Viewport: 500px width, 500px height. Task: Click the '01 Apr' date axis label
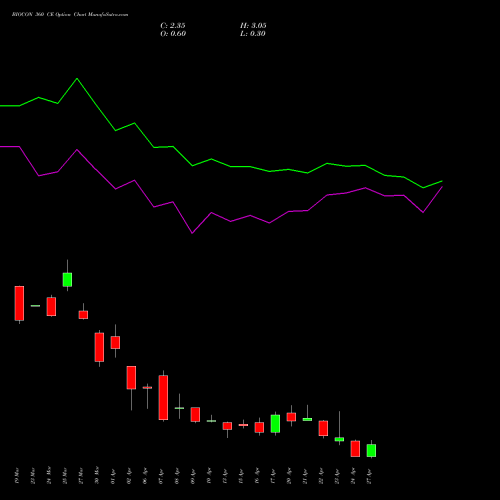click(x=113, y=476)
